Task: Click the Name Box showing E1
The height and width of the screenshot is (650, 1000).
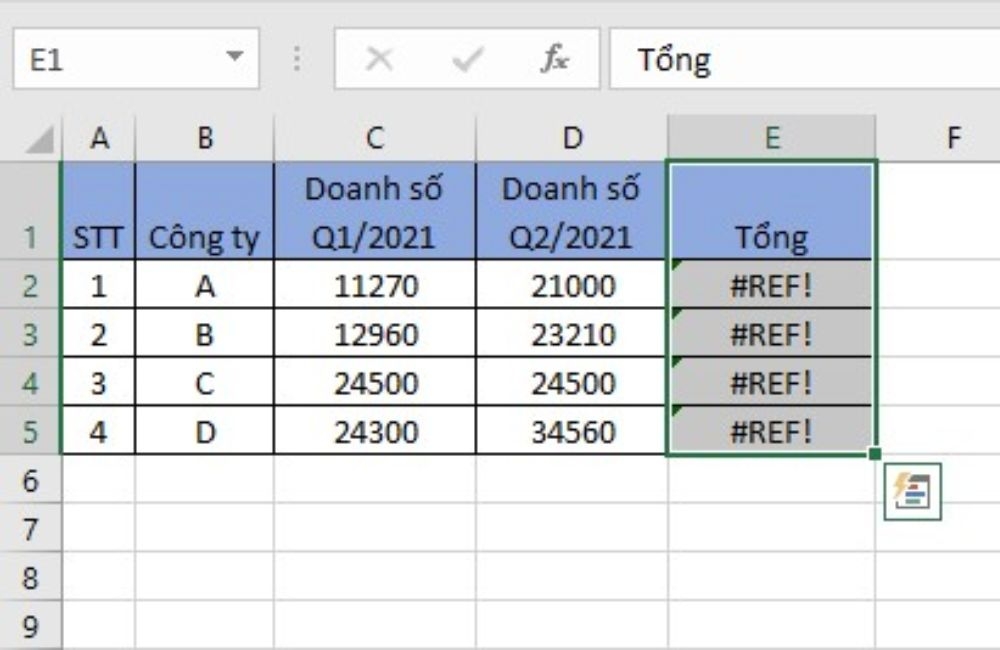Action: pyautogui.click(x=136, y=59)
